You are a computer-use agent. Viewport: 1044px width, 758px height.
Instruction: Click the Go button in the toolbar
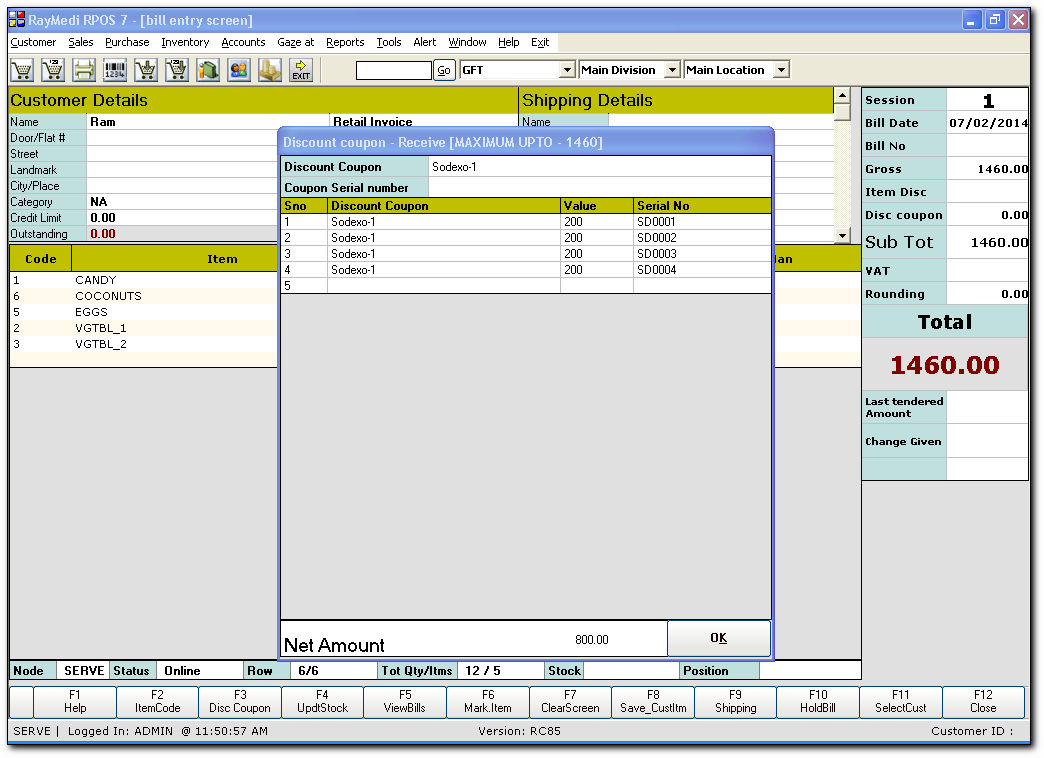(x=444, y=70)
